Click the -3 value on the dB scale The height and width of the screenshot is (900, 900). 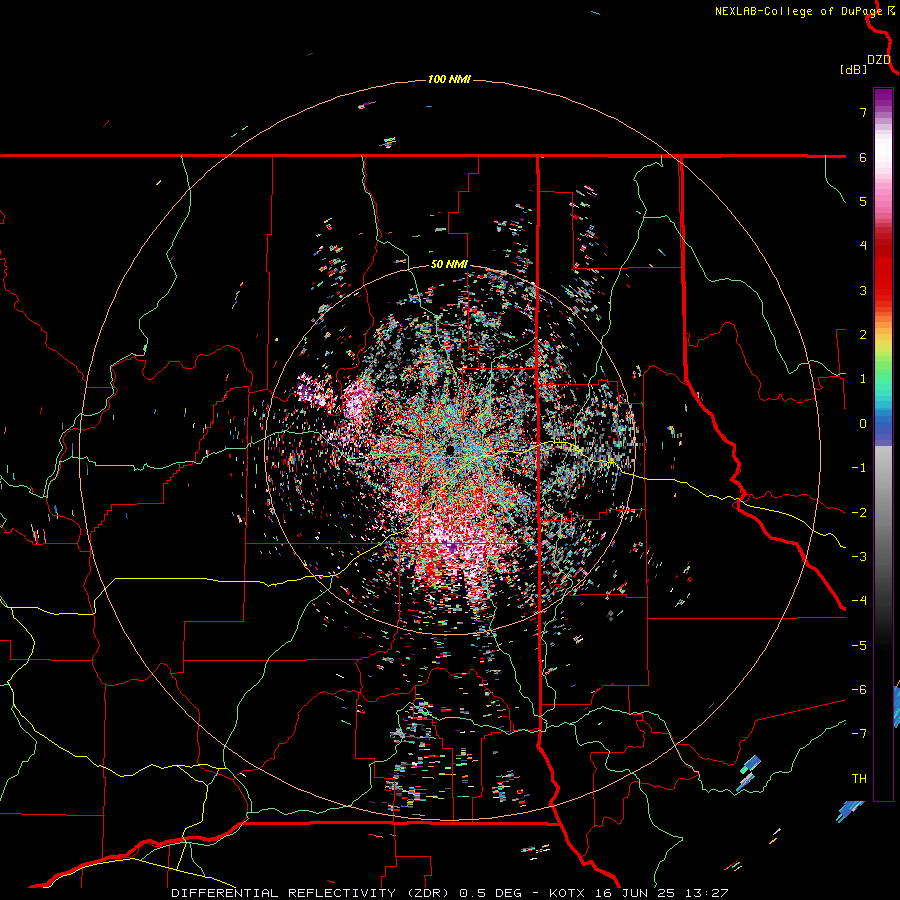click(859, 557)
